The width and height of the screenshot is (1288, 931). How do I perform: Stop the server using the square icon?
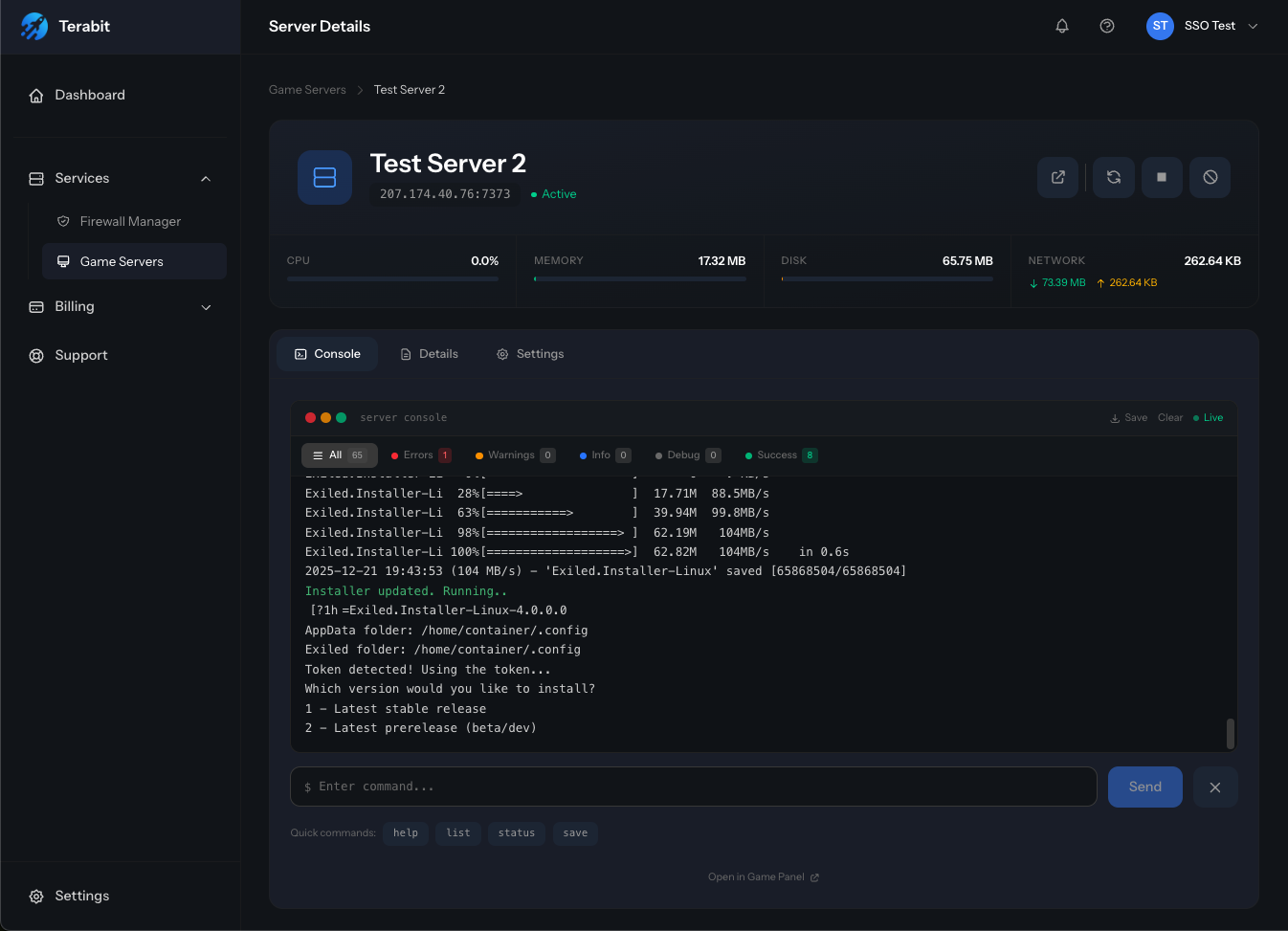point(1162,177)
